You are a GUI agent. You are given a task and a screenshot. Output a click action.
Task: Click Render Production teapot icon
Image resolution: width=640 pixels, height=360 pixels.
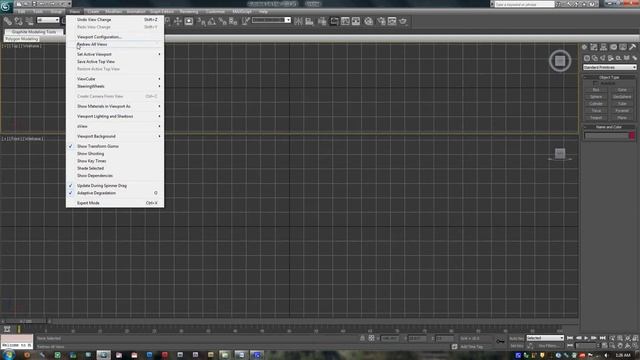[x=403, y=21]
